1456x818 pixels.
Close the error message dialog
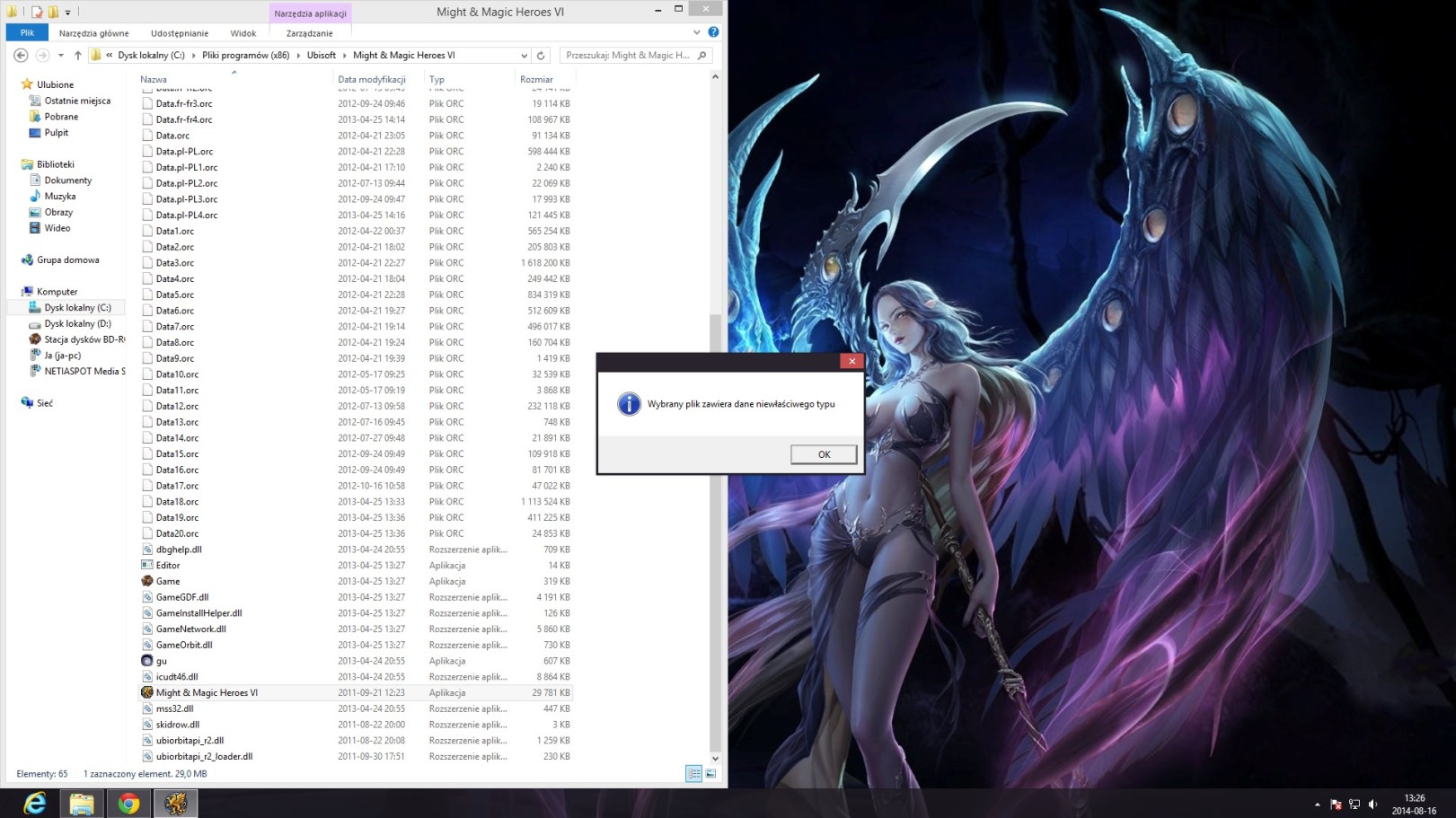[852, 361]
